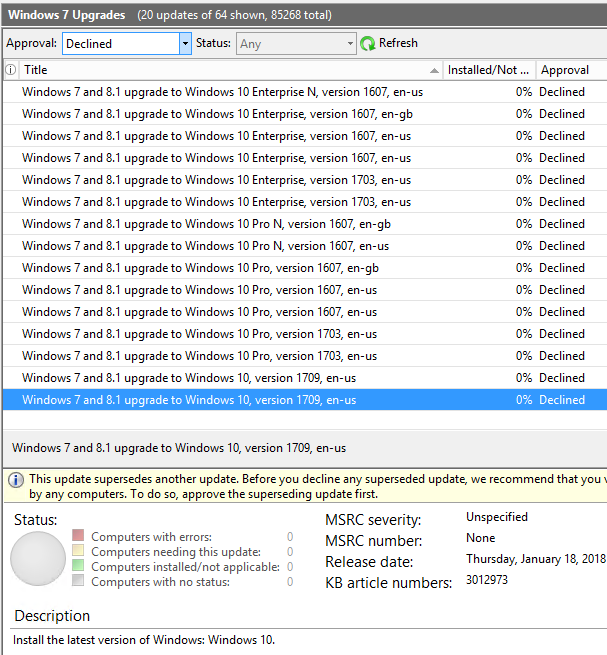Click the red Computers with errors swatch
Image resolution: width=607 pixels, height=655 pixels.
pyautogui.click(x=79, y=537)
